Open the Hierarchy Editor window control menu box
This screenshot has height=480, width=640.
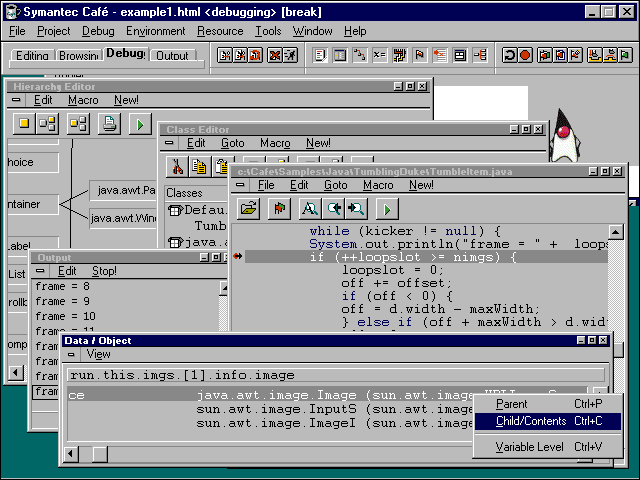click(x=16, y=100)
